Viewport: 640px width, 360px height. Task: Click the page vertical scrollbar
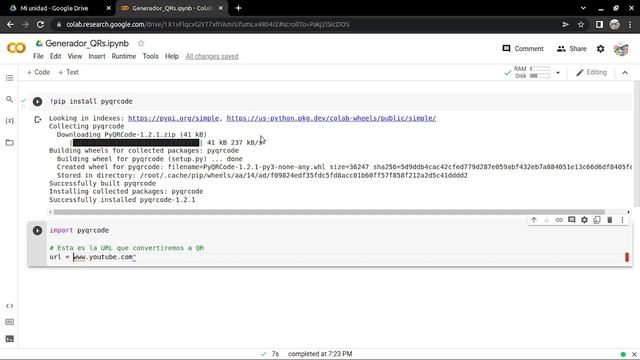click(637, 144)
